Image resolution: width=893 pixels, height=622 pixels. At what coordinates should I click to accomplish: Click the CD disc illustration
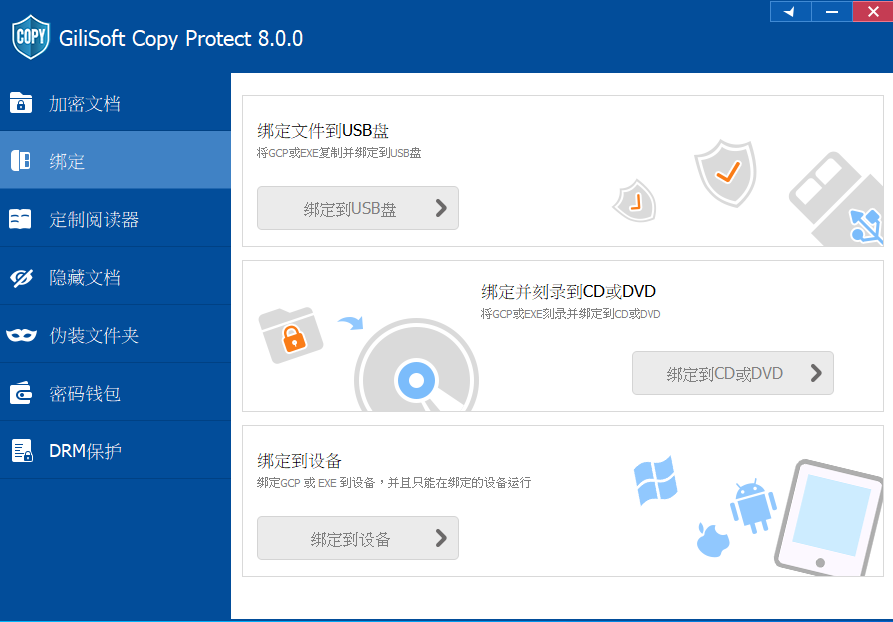(x=416, y=366)
